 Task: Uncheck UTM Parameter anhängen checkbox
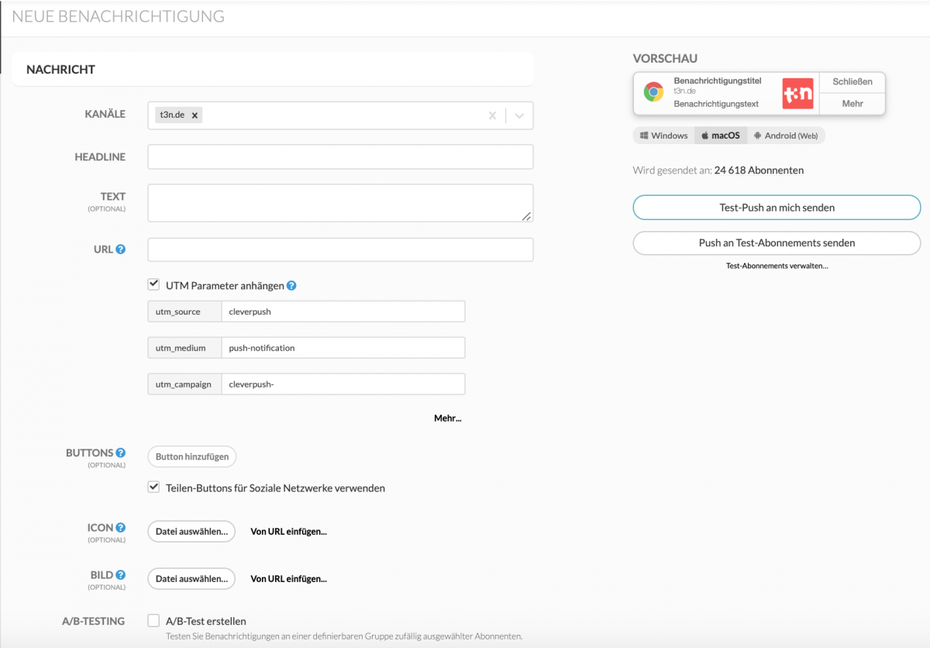click(154, 285)
